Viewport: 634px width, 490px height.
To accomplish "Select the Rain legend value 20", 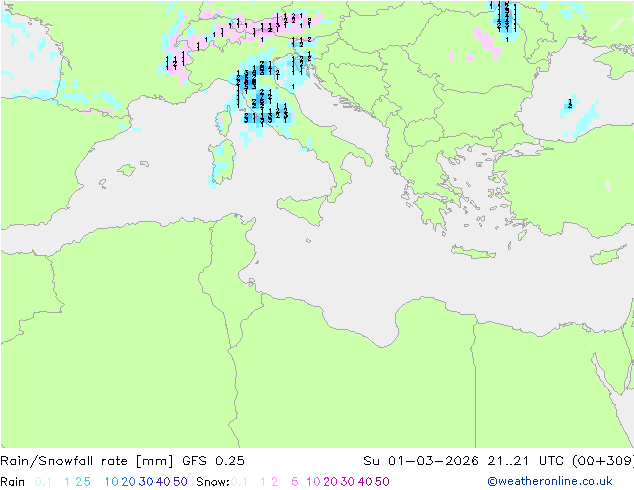I will tap(128, 482).
